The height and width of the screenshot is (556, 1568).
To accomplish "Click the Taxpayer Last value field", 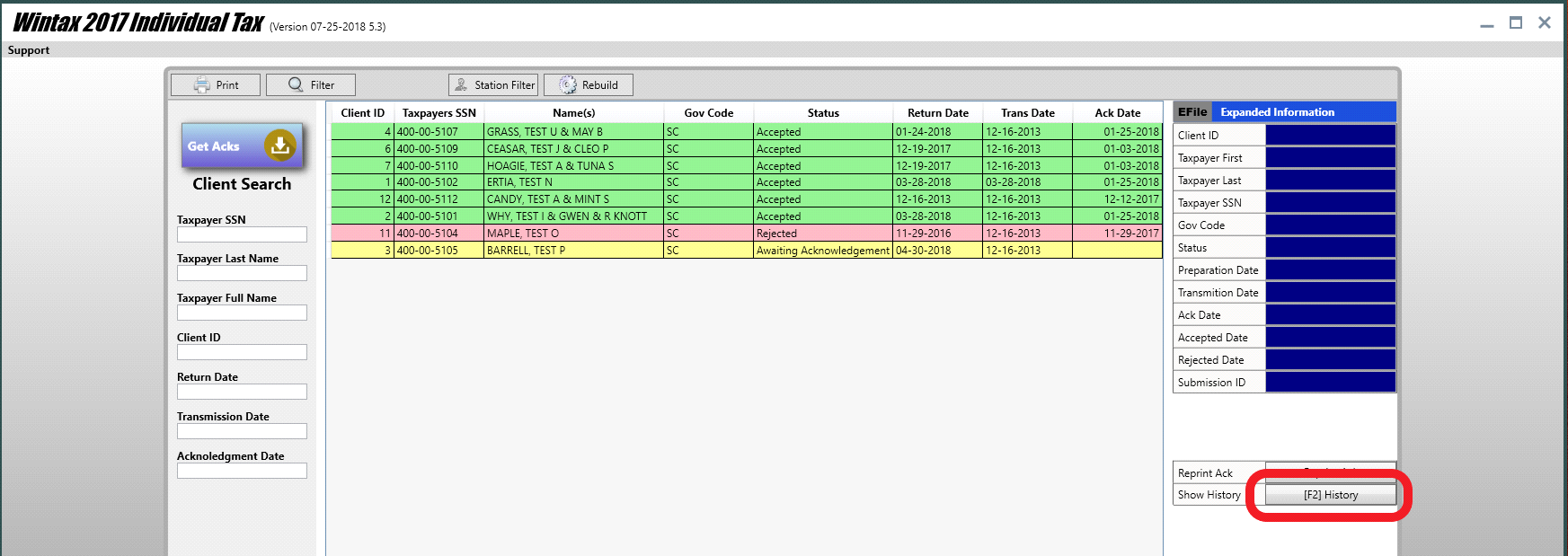I will coord(1331,180).
